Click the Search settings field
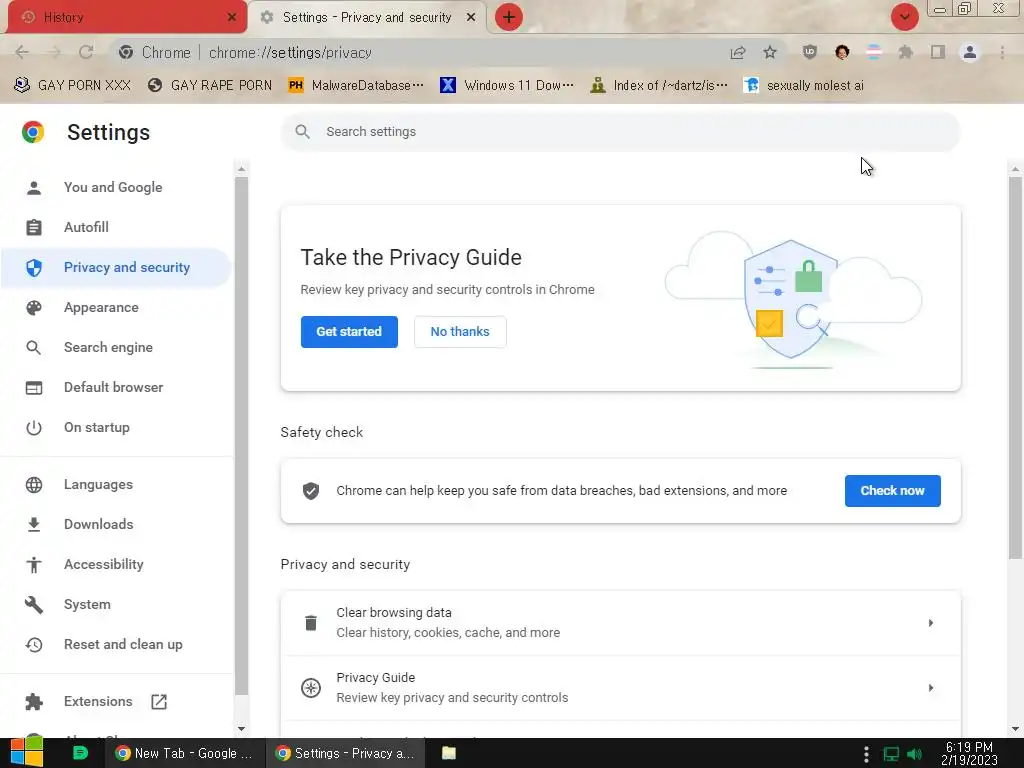 tap(620, 132)
